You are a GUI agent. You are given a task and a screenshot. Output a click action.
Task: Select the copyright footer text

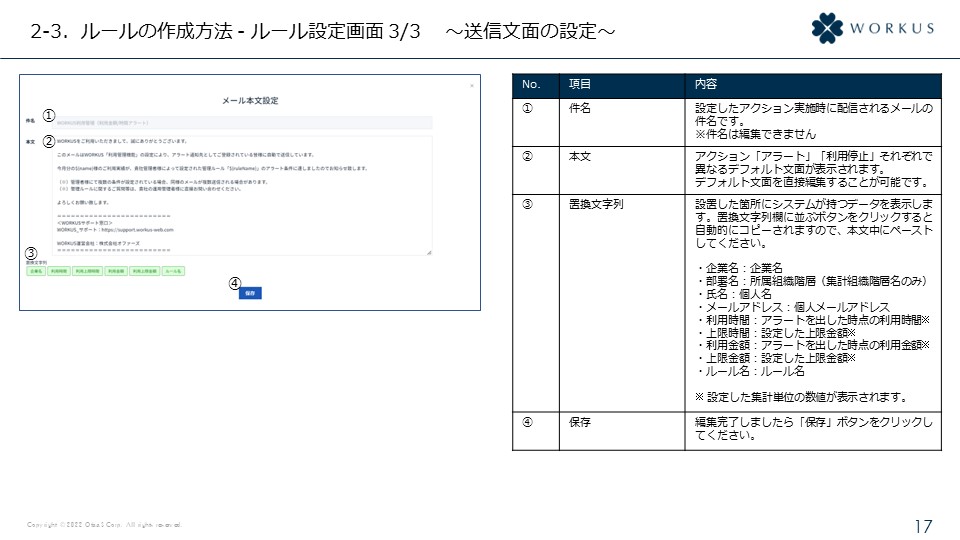(x=104, y=525)
